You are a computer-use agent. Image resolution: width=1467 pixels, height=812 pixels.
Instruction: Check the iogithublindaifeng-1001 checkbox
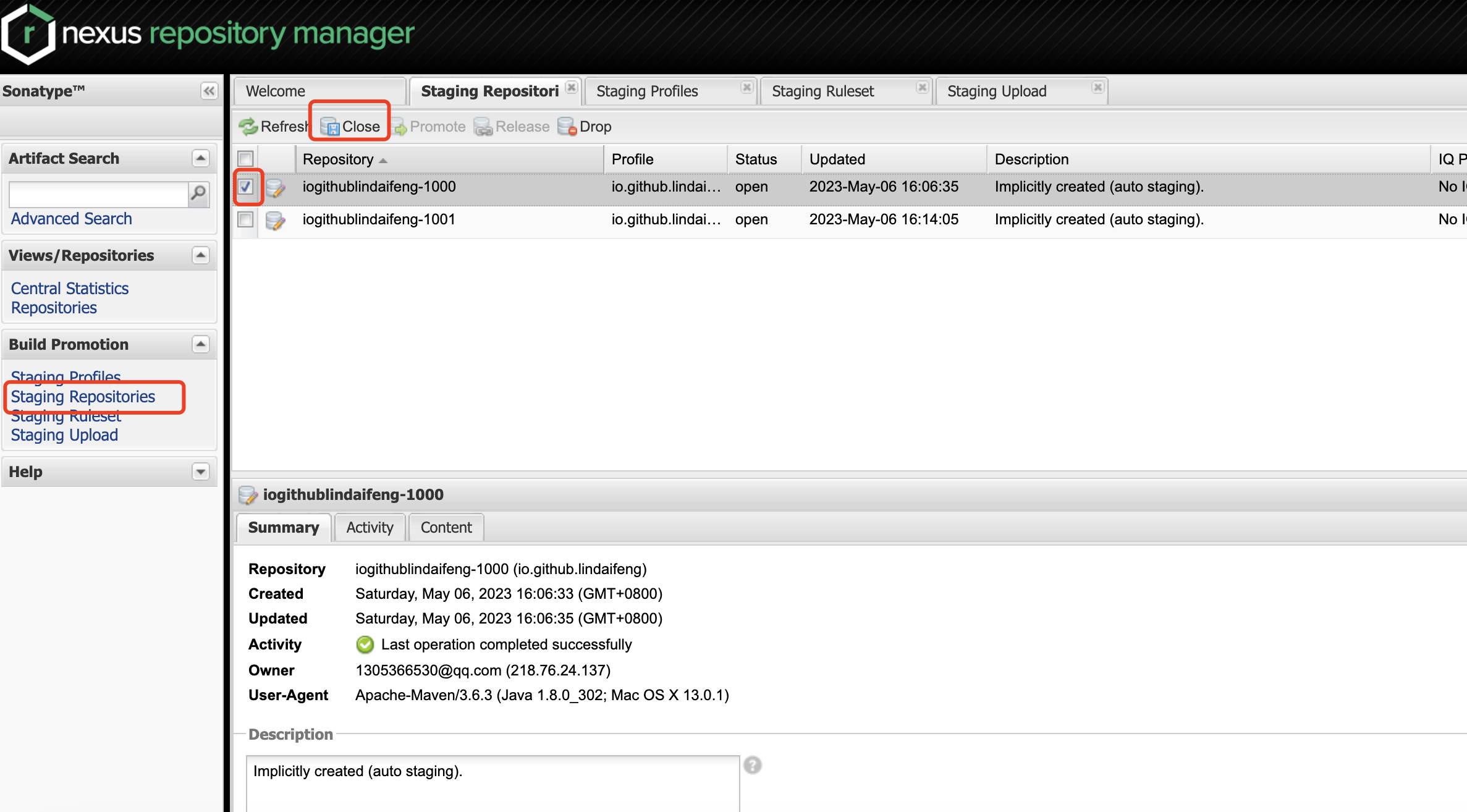(x=245, y=219)
